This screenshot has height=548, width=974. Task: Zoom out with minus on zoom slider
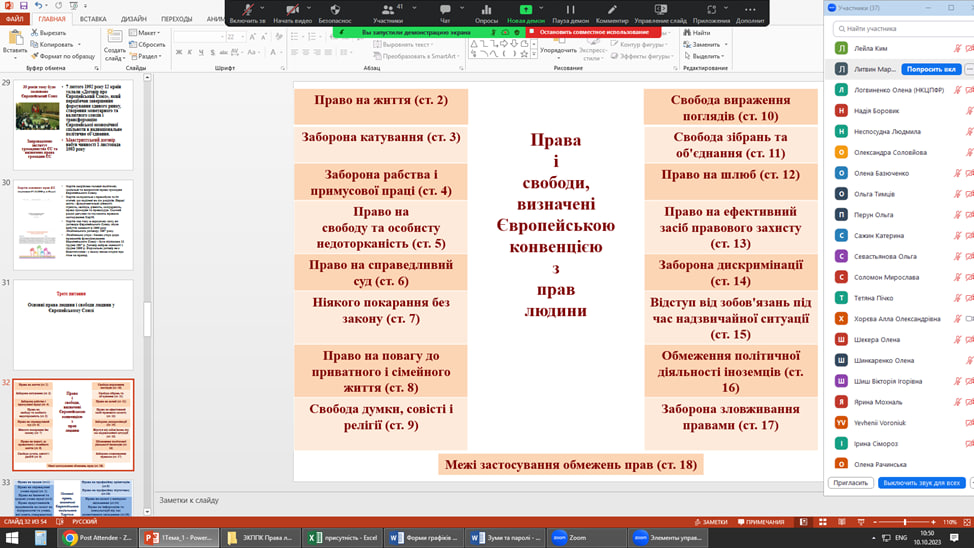(875, 522)
